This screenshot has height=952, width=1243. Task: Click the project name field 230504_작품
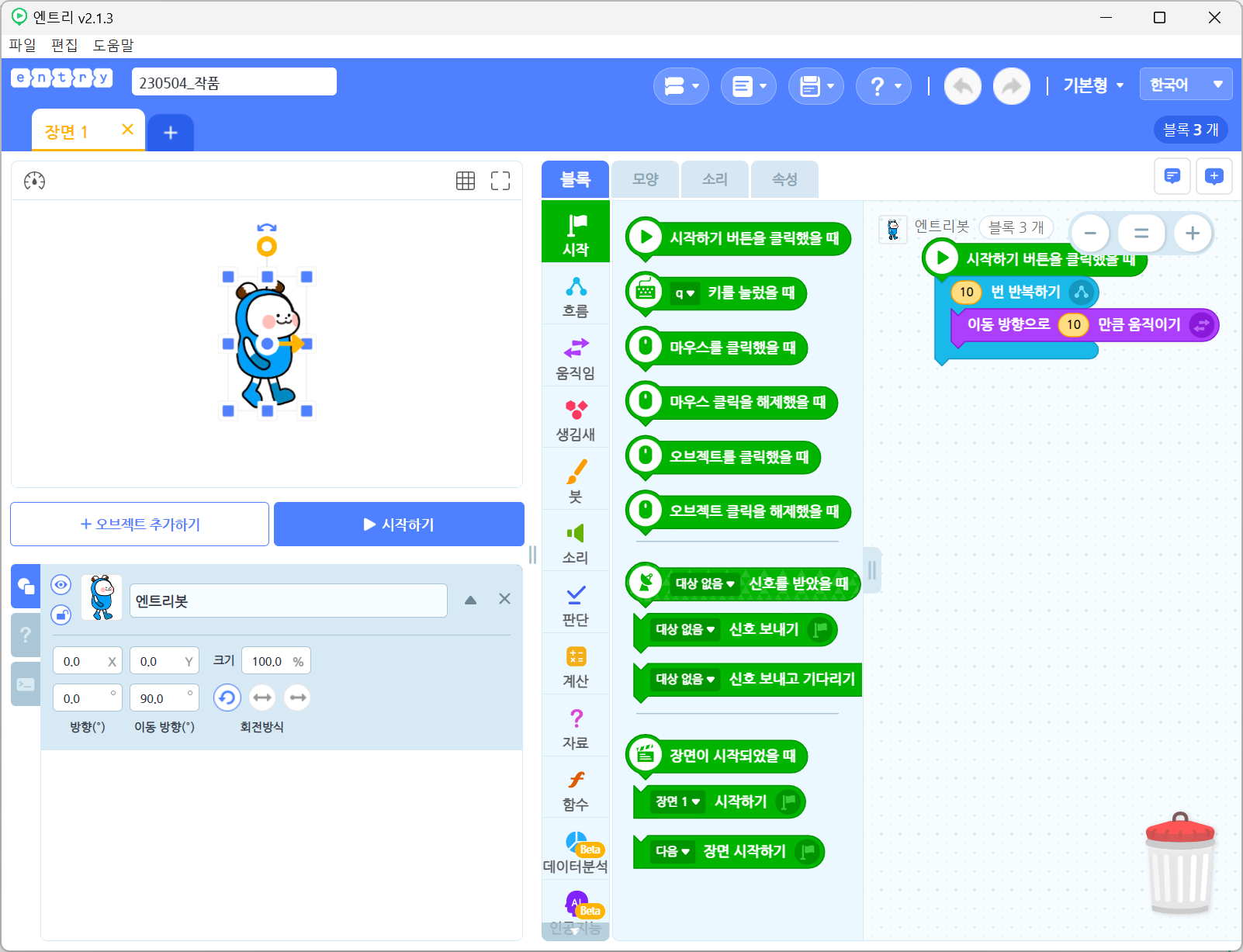click(x=234, y=82)
